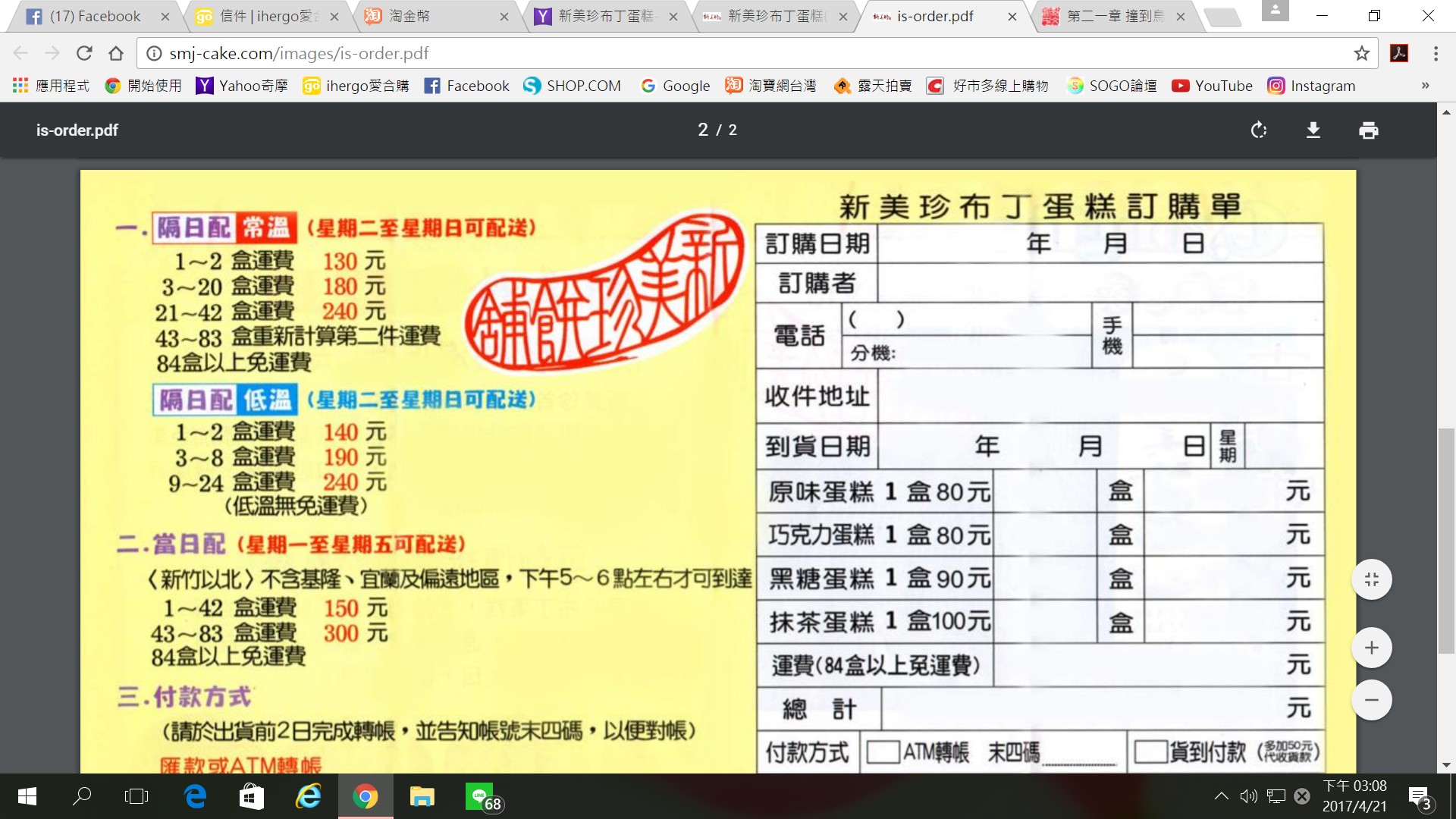Launch Internet Explorer from the taskbar
Viewport: 1456px width, 819px height.
pyautogui.click(x=308, y=796)
